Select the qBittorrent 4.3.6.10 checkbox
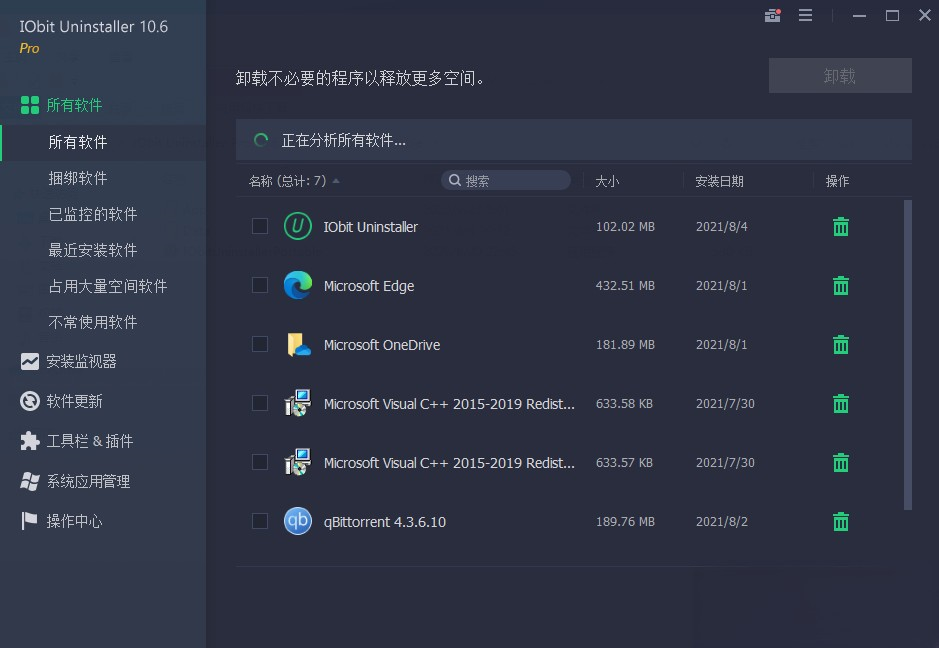This screenshot has height=648, width=939. pyautogui.click(x=259, y=521)
